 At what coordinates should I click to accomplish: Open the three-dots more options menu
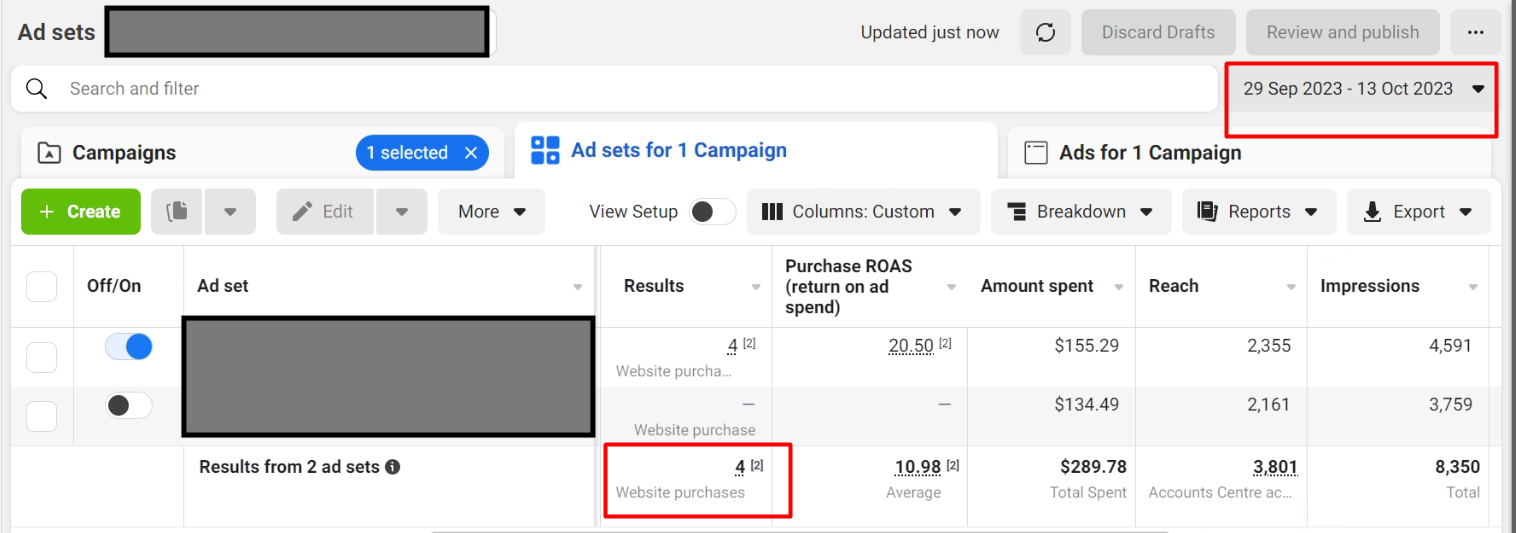coord(1475,33)
